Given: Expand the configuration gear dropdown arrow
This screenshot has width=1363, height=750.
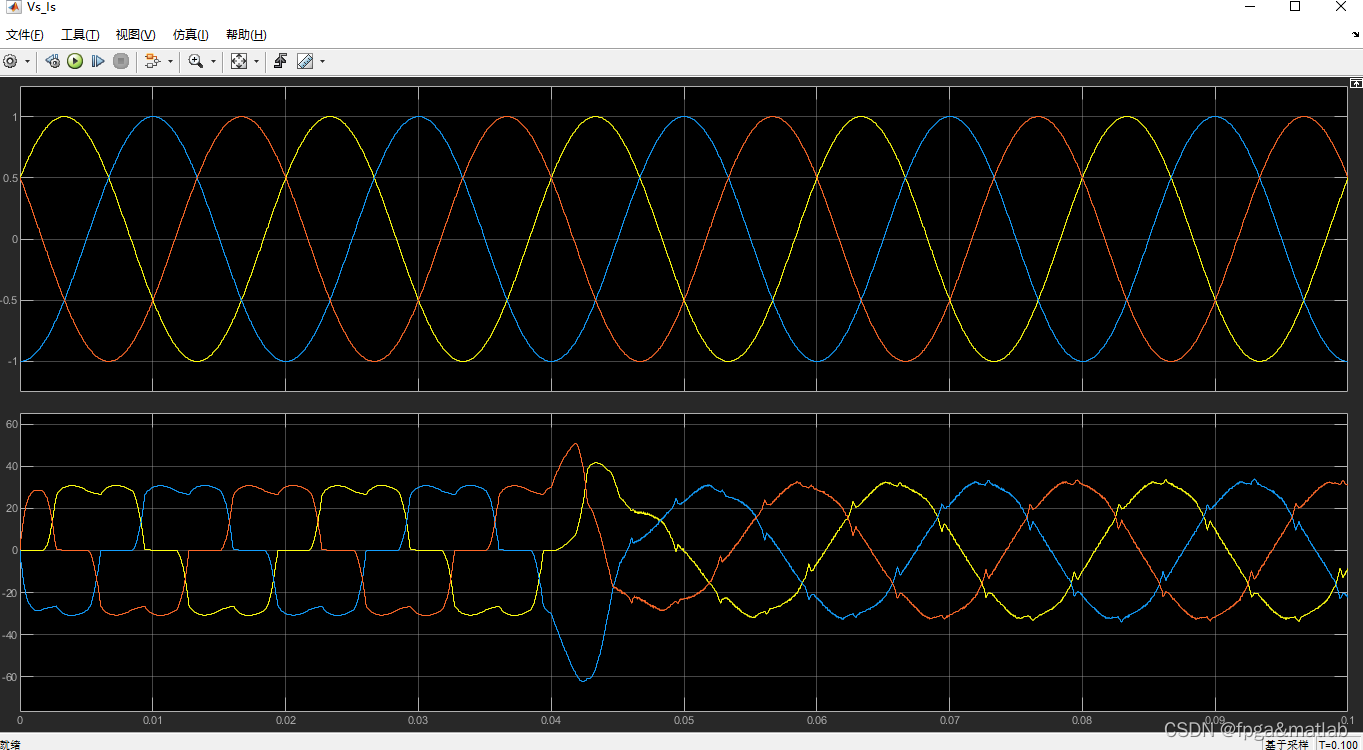Looking at the screenshot, I should pyautogui.click(x=27, y=62).
